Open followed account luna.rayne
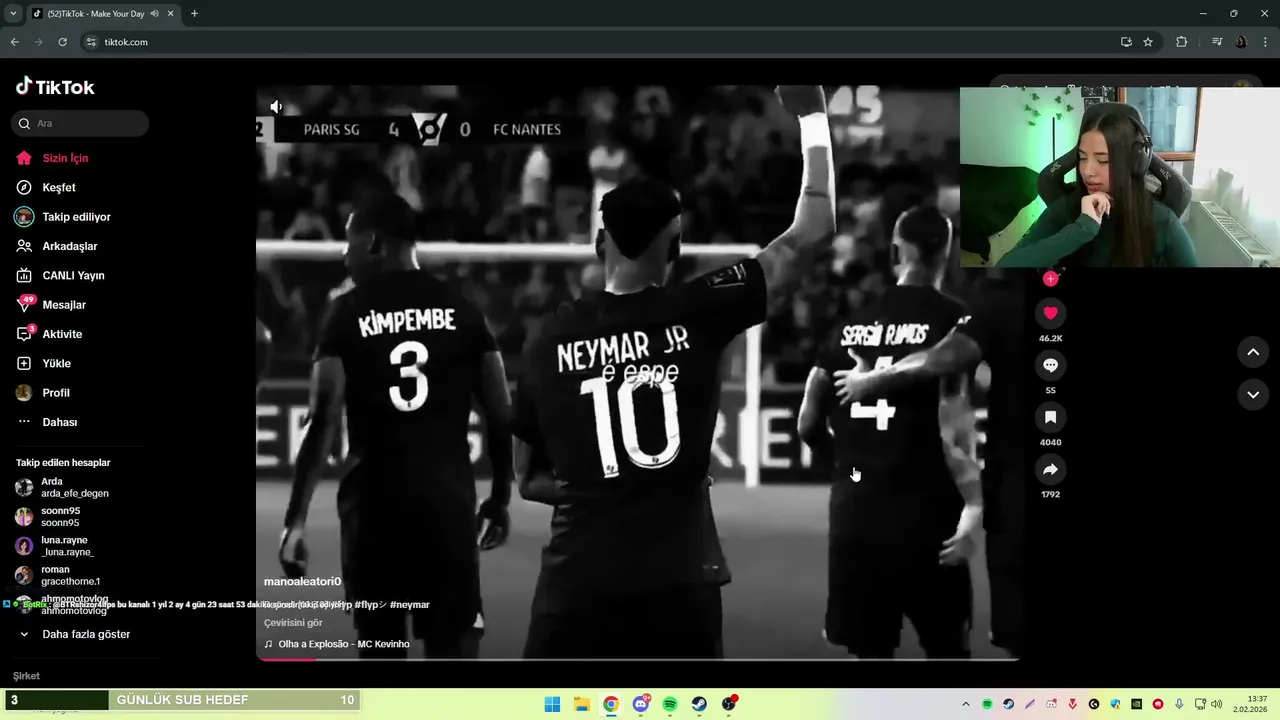This screenshot has height=720, width=1280. [x=55, y=546]
